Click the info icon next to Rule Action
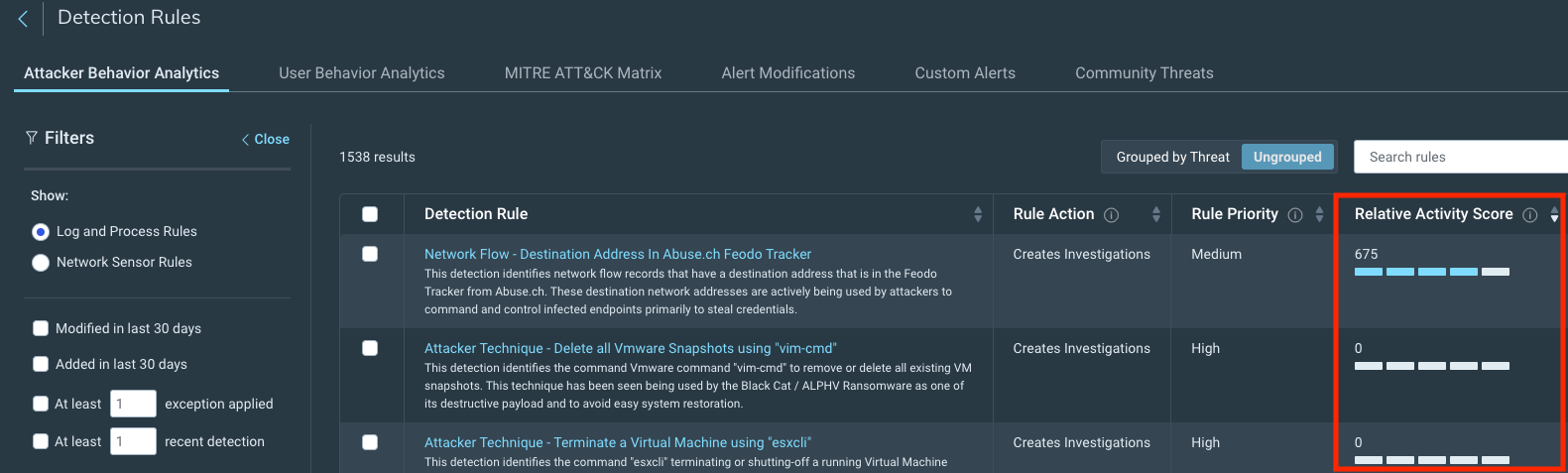Screen dimensions: 1568x473 coord(1111,215)
